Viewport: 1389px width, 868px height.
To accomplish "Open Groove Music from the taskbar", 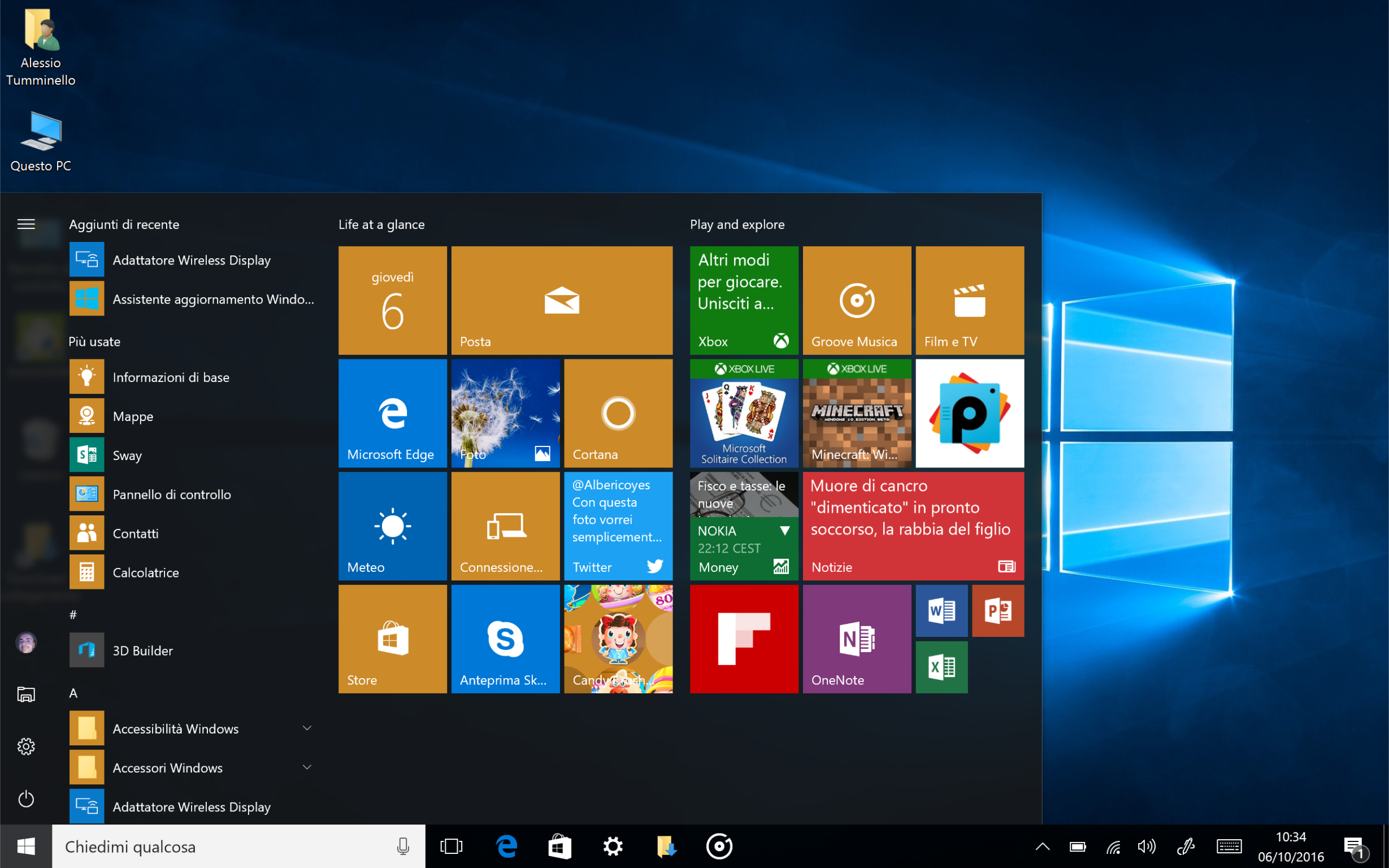I will click(x=720, y=847).
